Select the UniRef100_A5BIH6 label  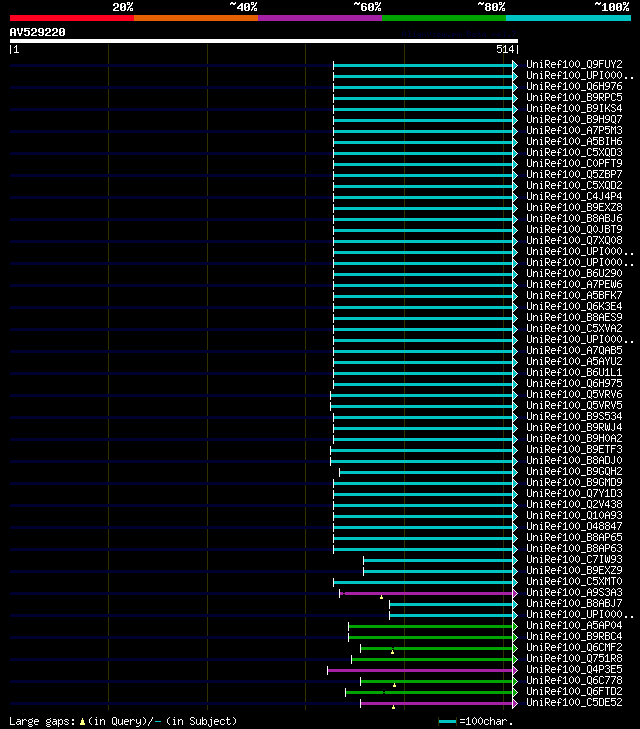coord(574,141)
